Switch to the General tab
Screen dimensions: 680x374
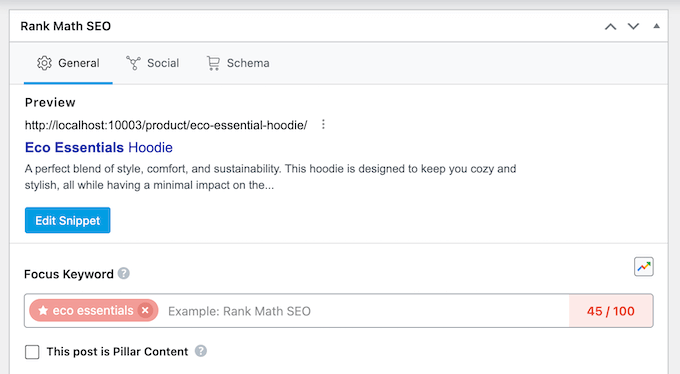coord(68,63)
